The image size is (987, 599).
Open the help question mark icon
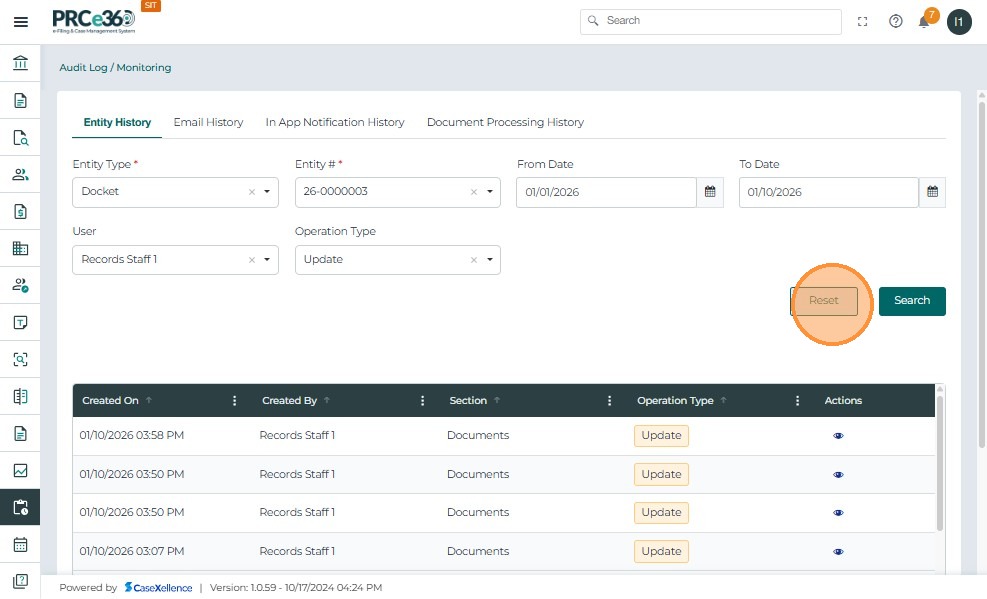[x=895, y=21]
